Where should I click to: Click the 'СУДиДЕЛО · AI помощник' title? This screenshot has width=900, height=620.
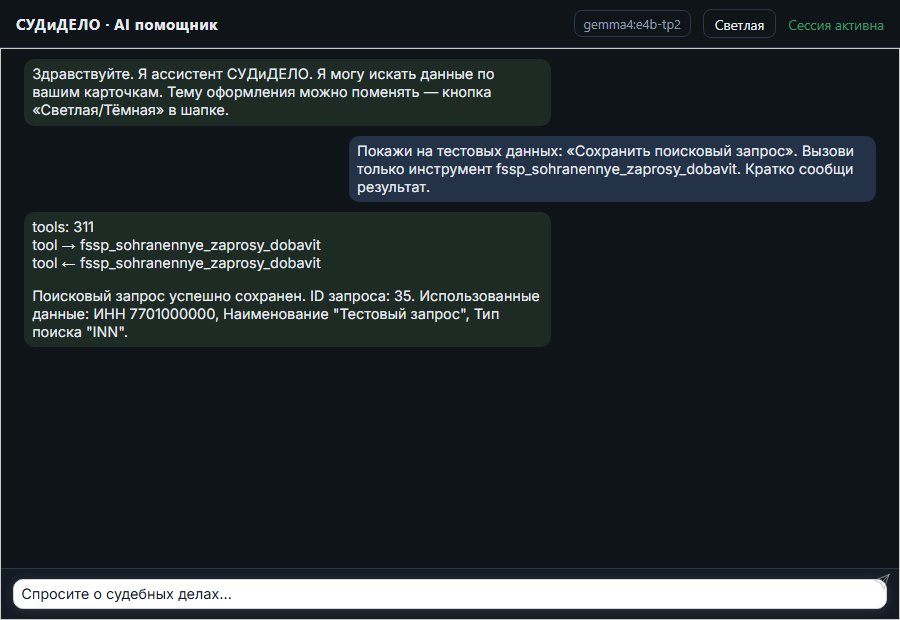click(x=117, y=25)
